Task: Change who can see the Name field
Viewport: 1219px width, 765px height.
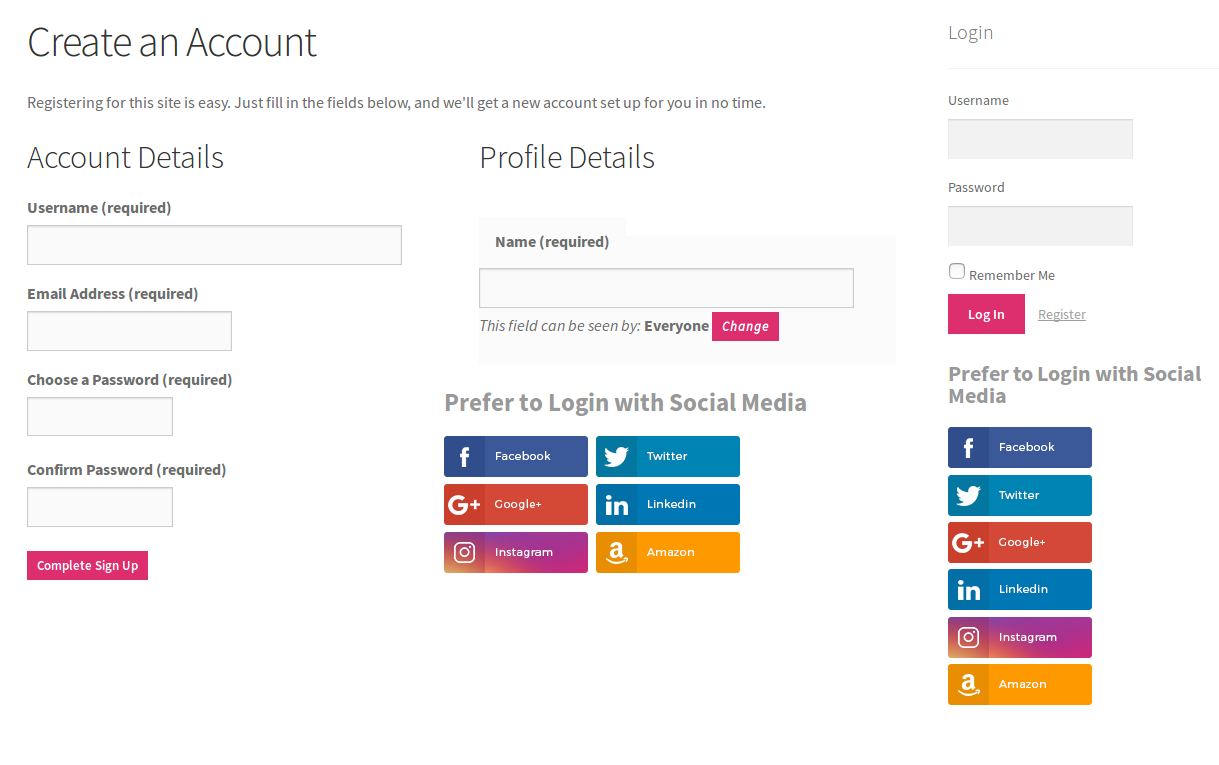Action: 745,327
